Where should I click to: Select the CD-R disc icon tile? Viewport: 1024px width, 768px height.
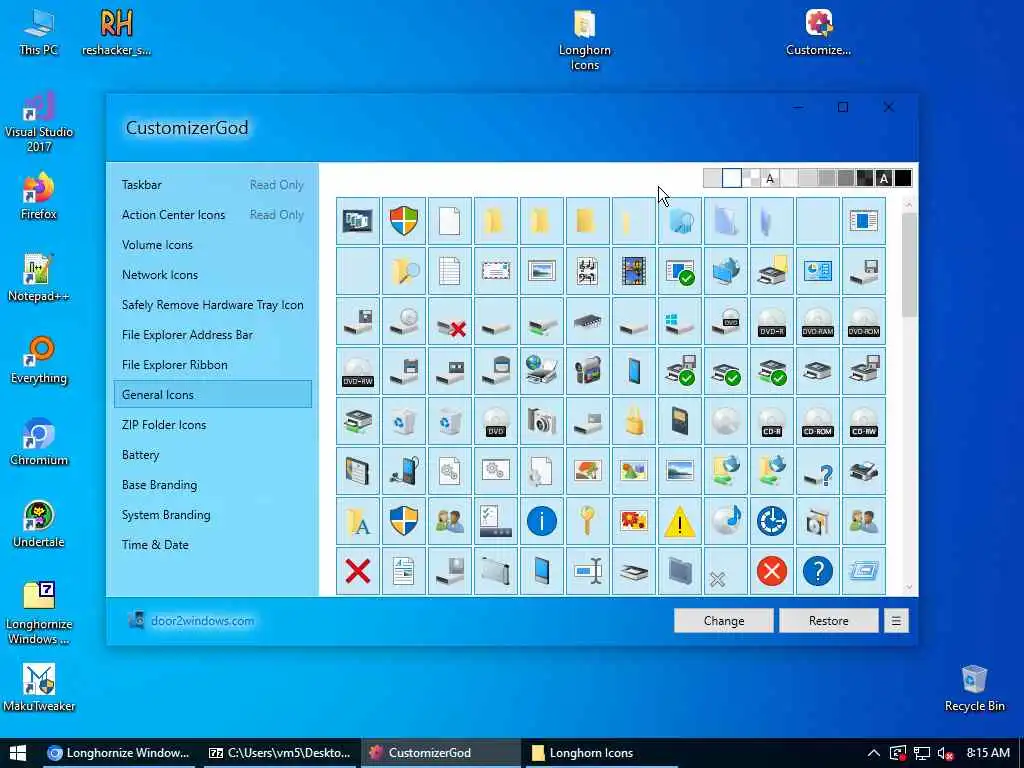(771, 421)
